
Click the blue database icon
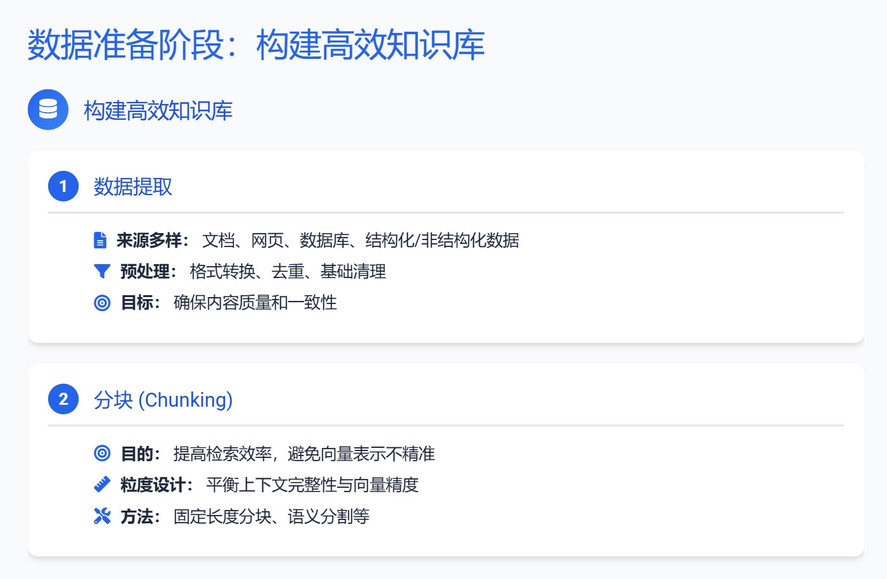click(x=48, y=110)
